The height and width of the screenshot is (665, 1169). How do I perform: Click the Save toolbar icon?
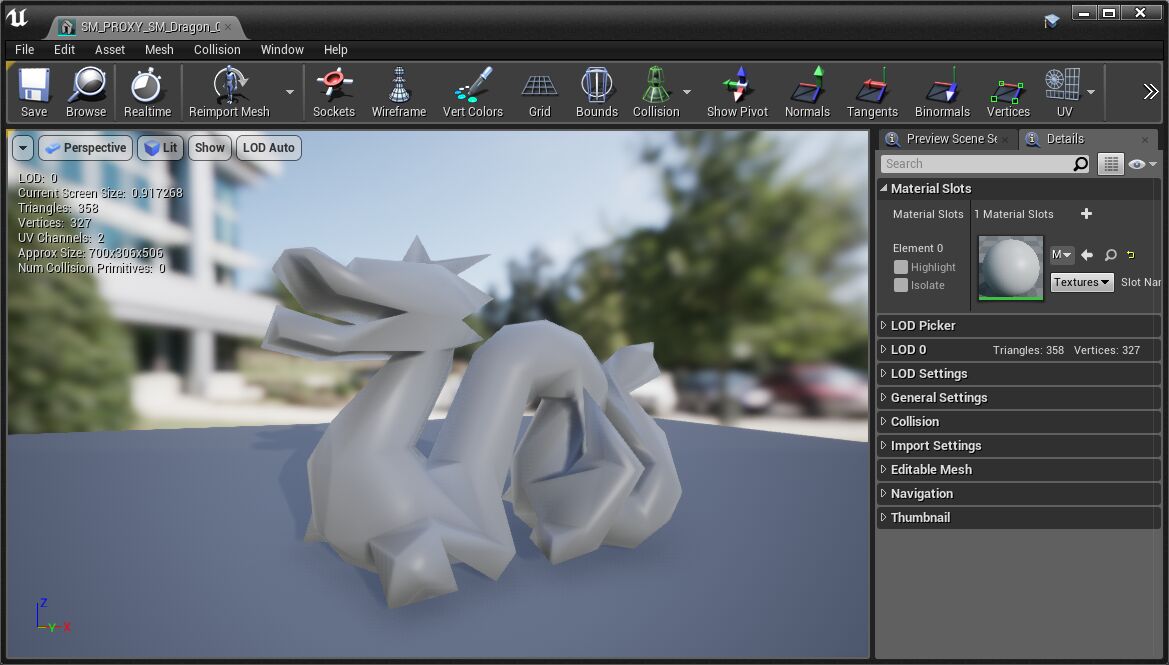[x=34, y=93]
